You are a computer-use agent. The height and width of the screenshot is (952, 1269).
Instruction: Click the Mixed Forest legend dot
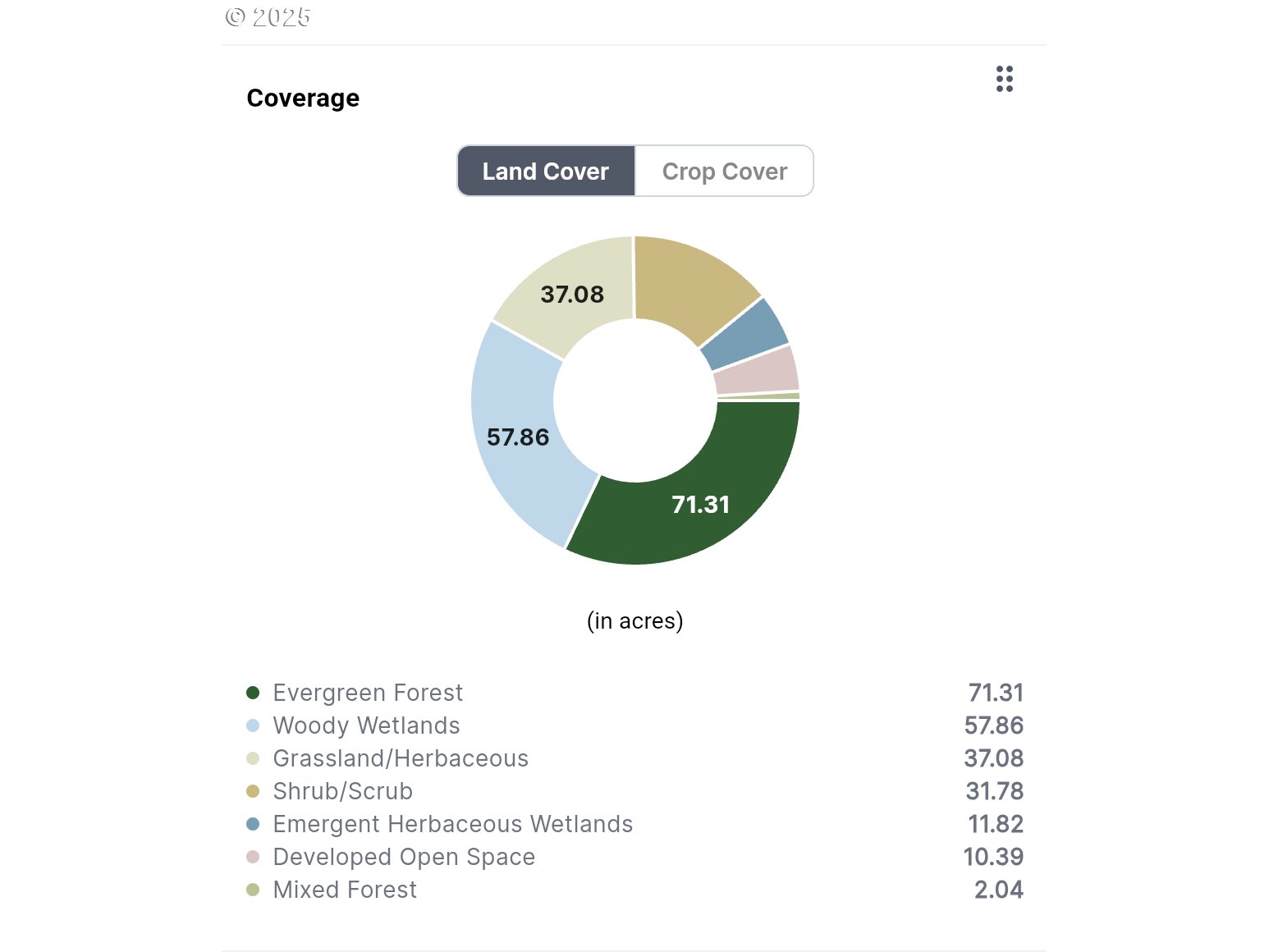tap(253, 890)
